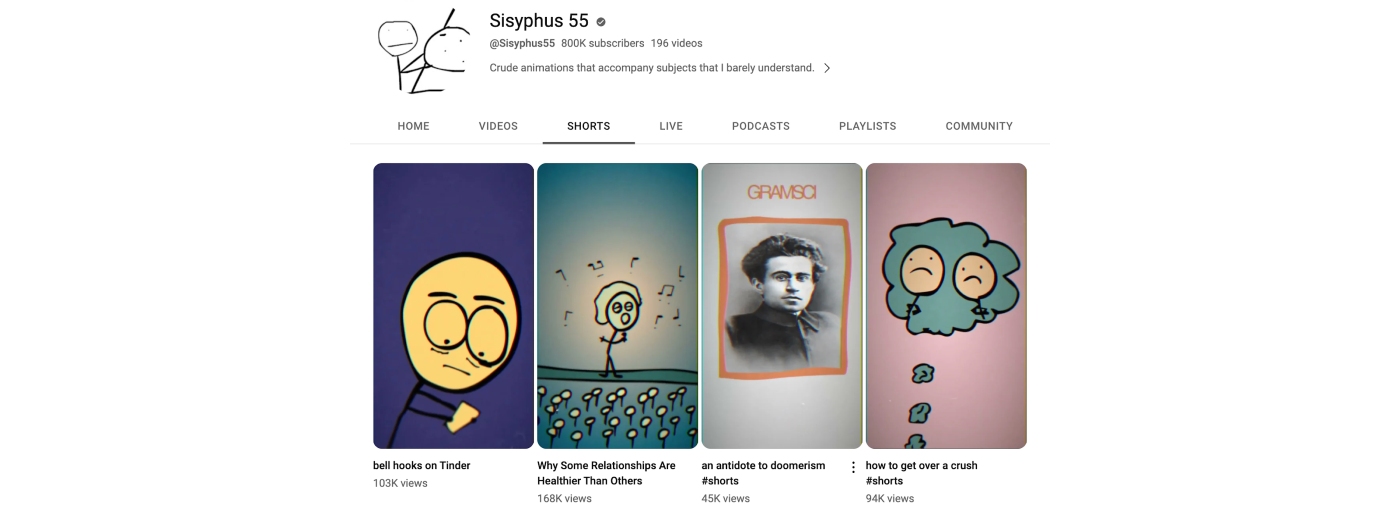
Task: Switch to the Playlists tab
Action: click(x=867, y=126)
